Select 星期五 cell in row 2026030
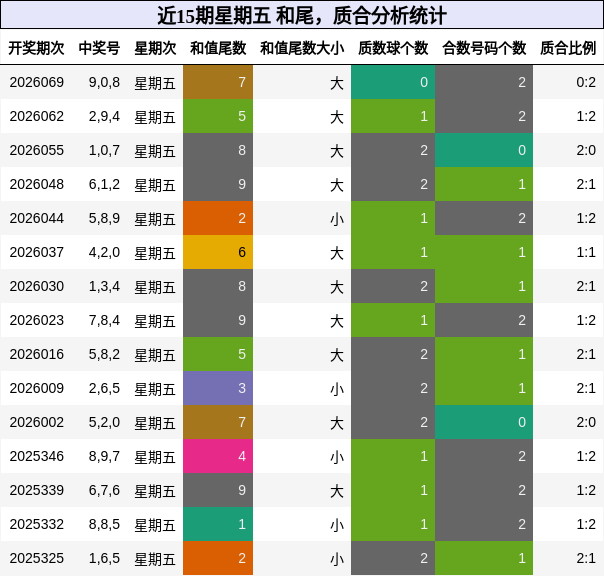 click(155, 287)
